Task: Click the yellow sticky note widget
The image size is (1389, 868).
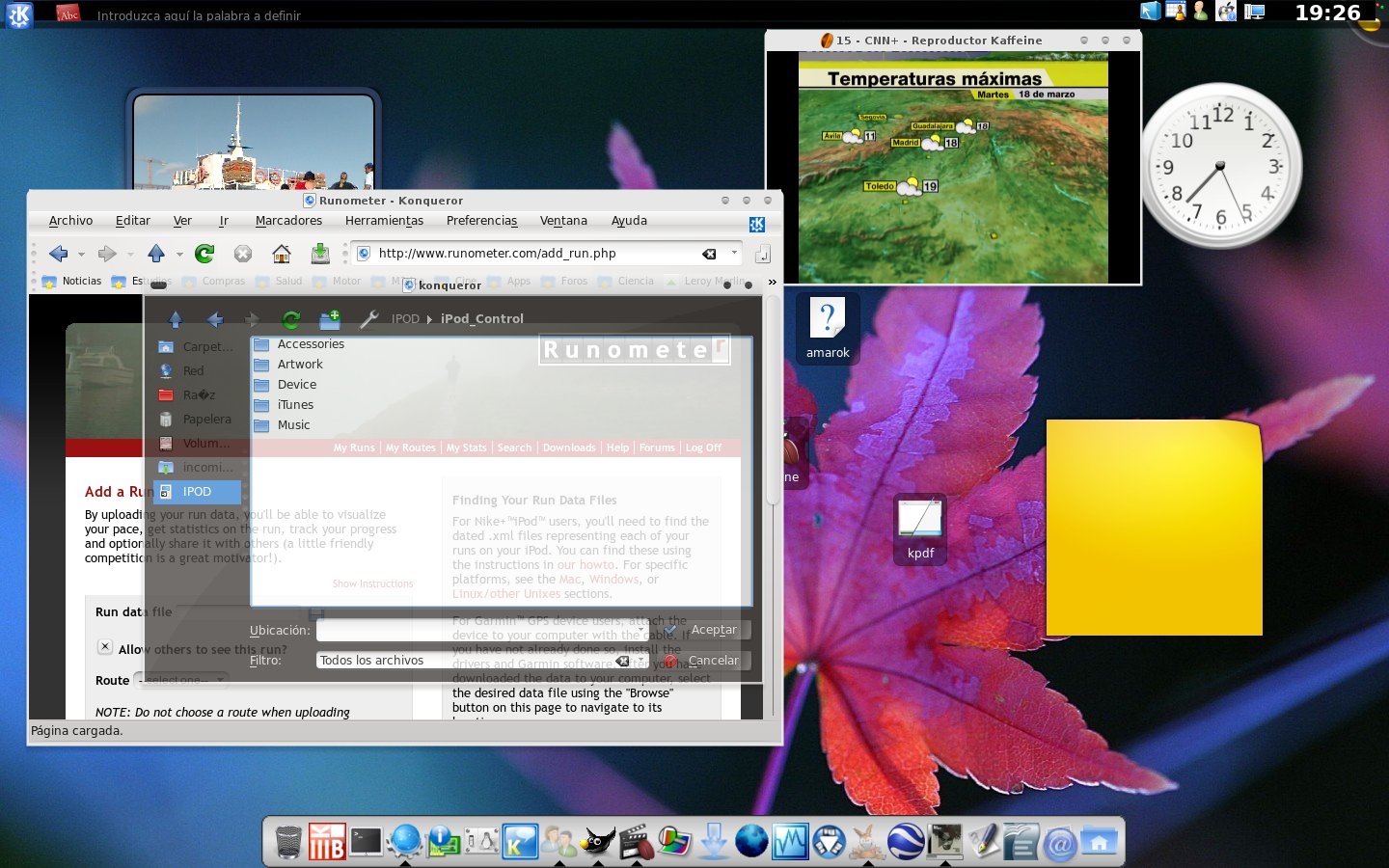Action: pos(1155,528)
